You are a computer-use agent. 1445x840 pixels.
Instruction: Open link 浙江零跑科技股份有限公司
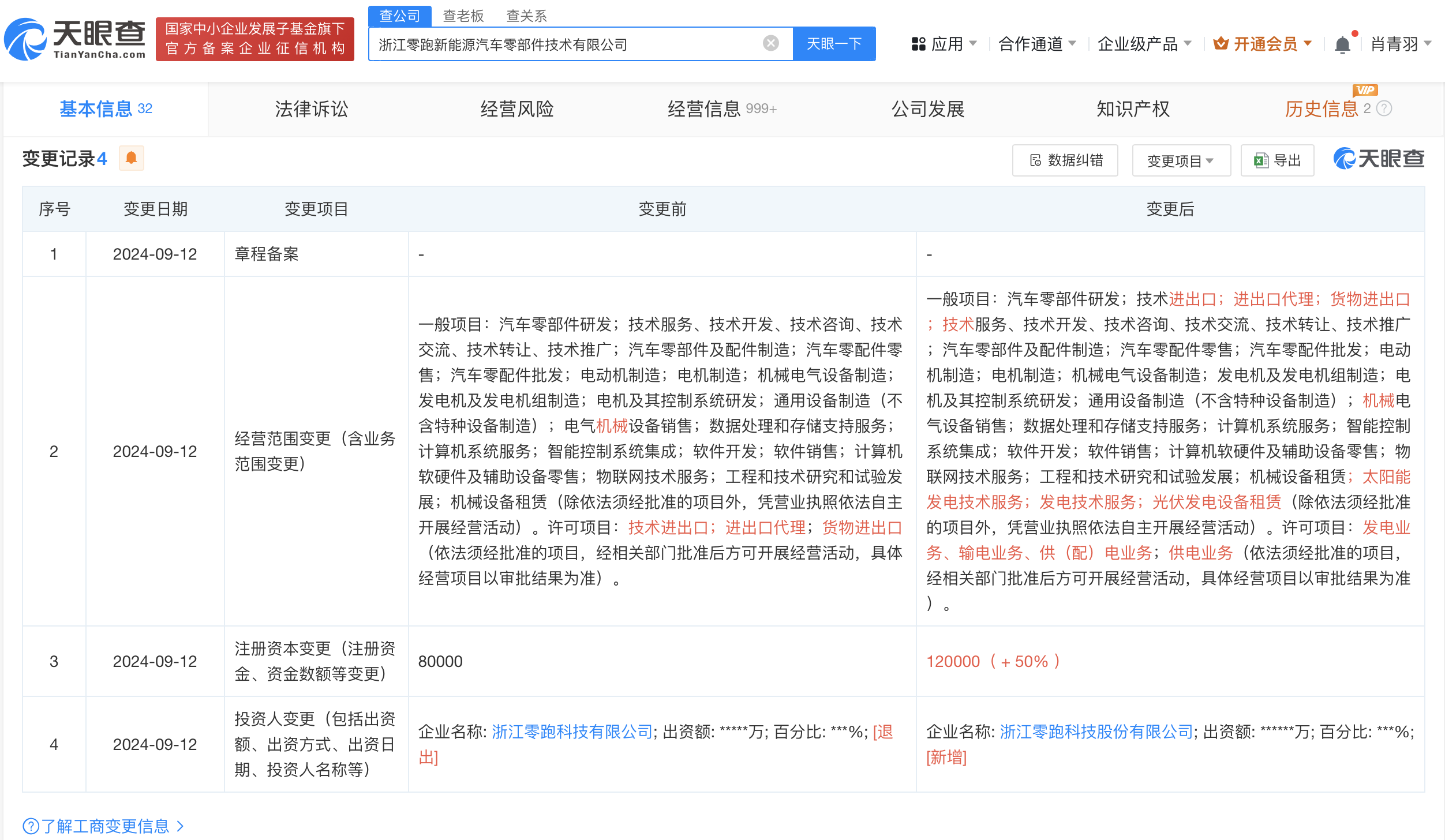(1096, 732)
